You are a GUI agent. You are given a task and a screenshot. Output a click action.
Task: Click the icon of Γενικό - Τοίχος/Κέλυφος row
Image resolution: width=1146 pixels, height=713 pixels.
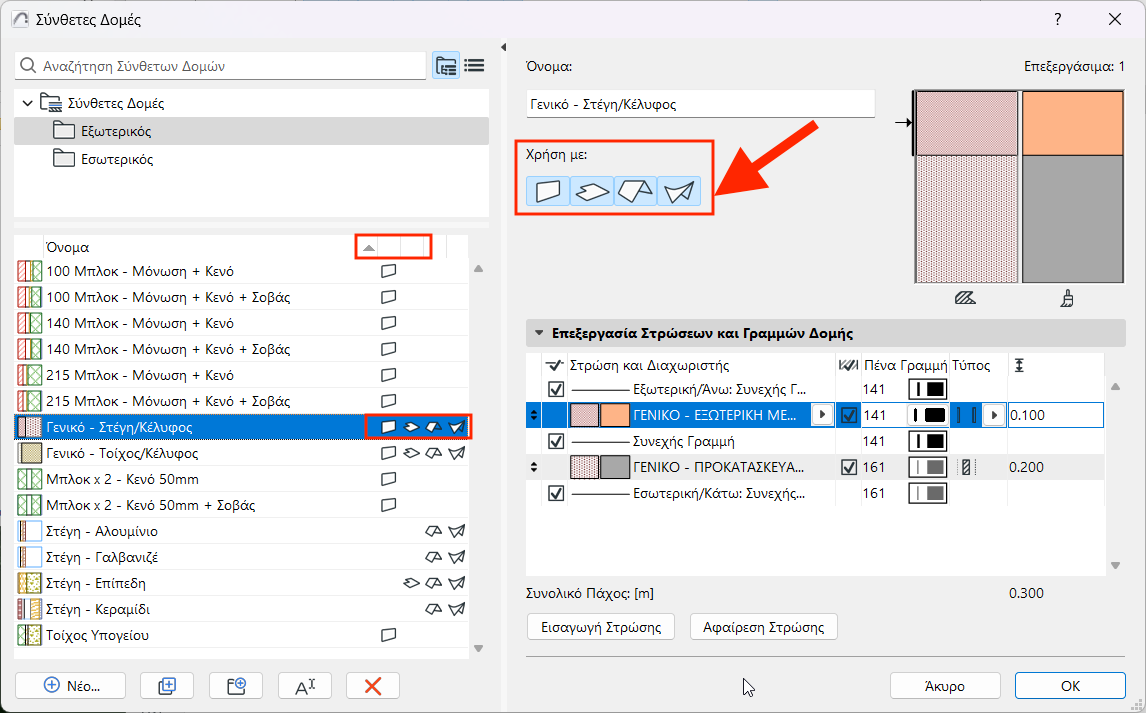pyautogui.click(x=30, y=453)
